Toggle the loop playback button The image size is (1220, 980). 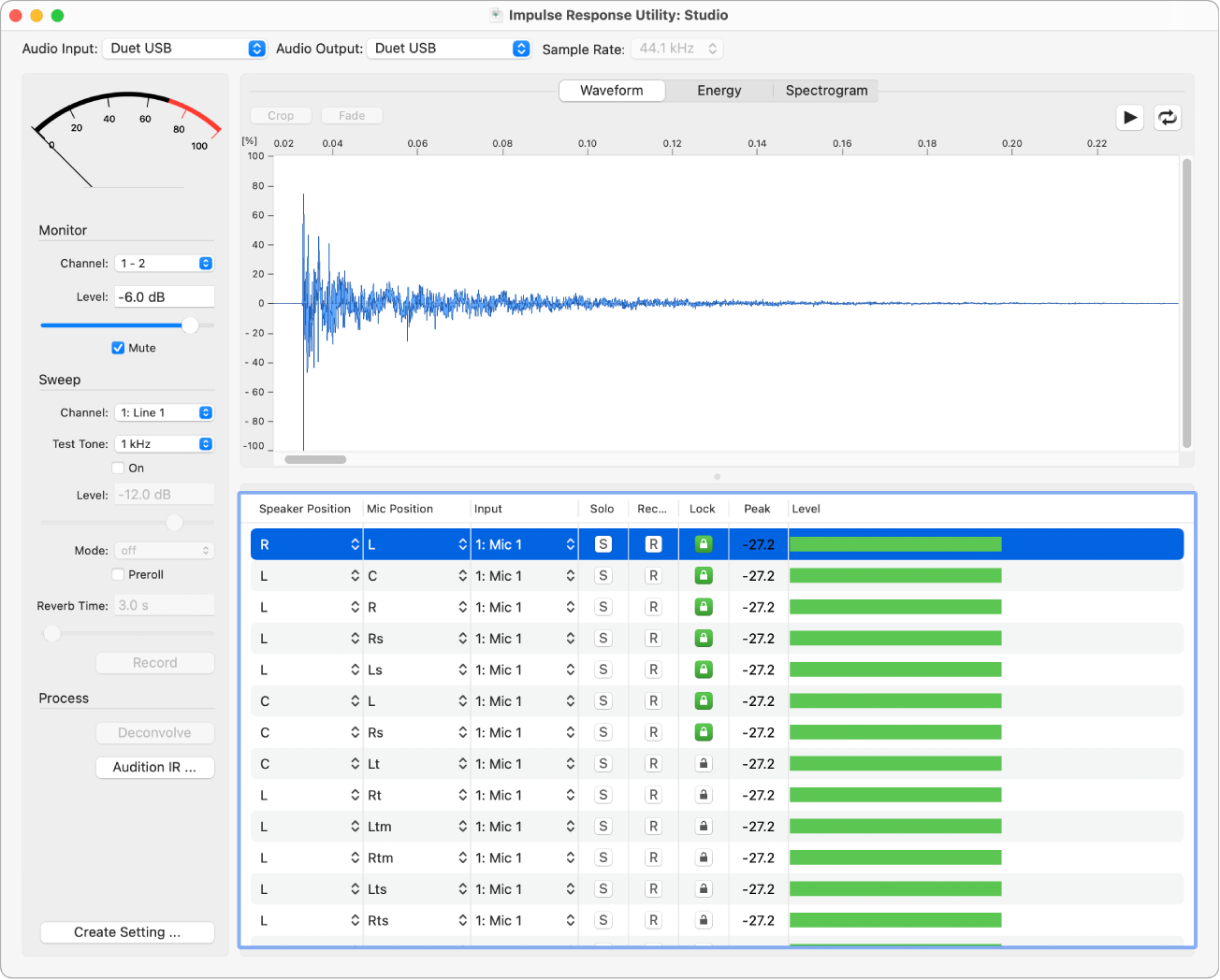click(x=1167, y=118)
